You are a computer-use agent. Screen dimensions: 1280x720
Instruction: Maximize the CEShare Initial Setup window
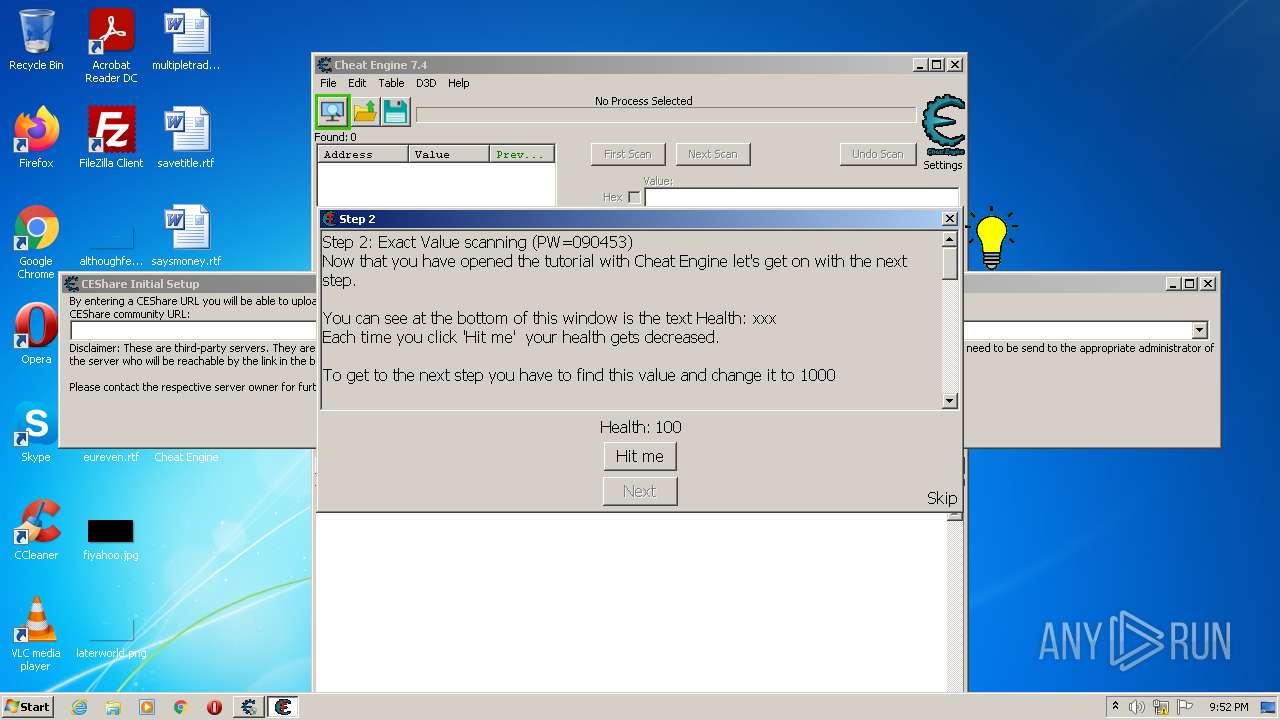click(1190, 284)
